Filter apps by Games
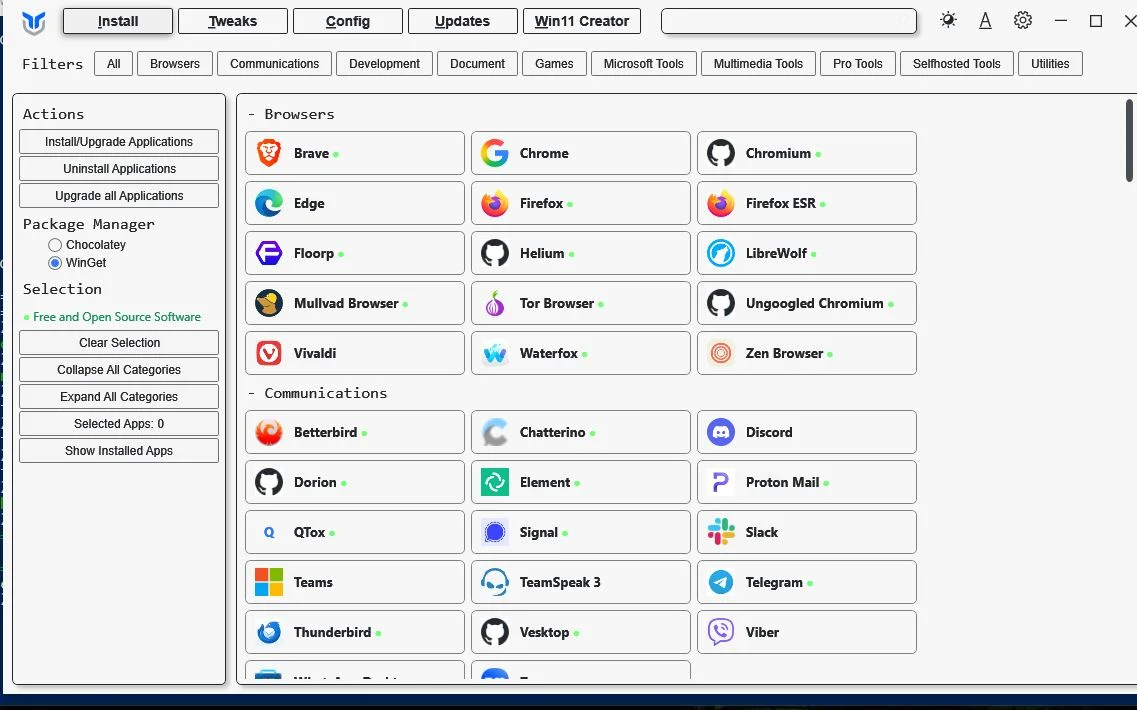1137x710 pixels. pyautogui.click(x=554, y=64)
